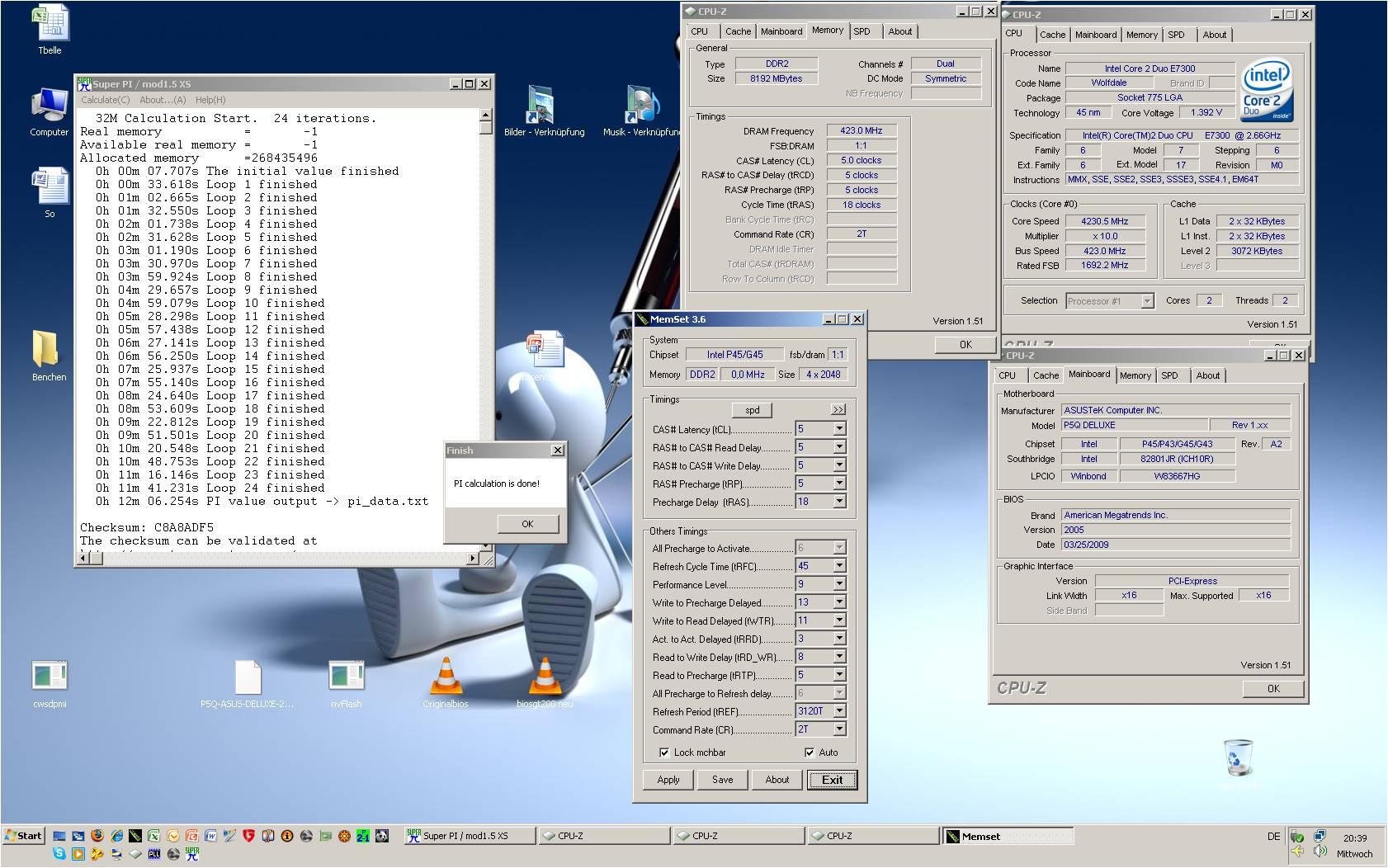This screenshot has height=868, width=1388.
Task: Open the CAS# Latency (tCL) dropdown
Action: (839, 429)
